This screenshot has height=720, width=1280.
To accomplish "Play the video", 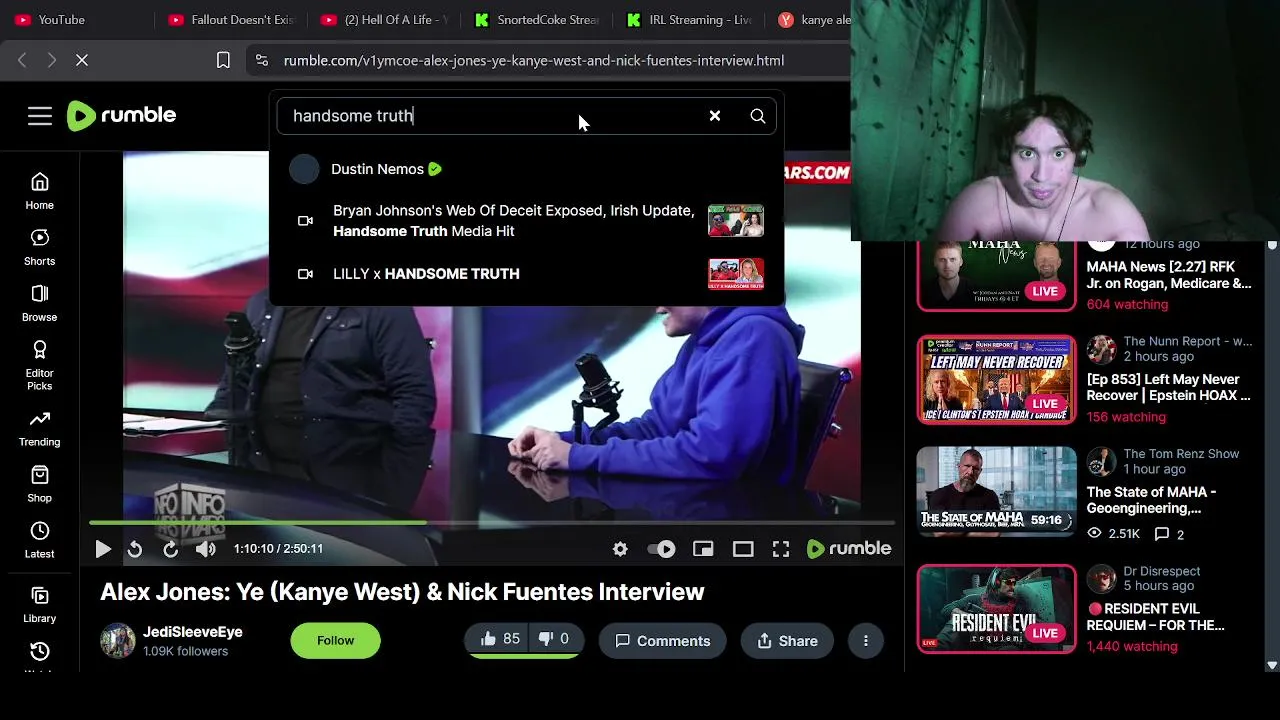I will pos(102,549).
